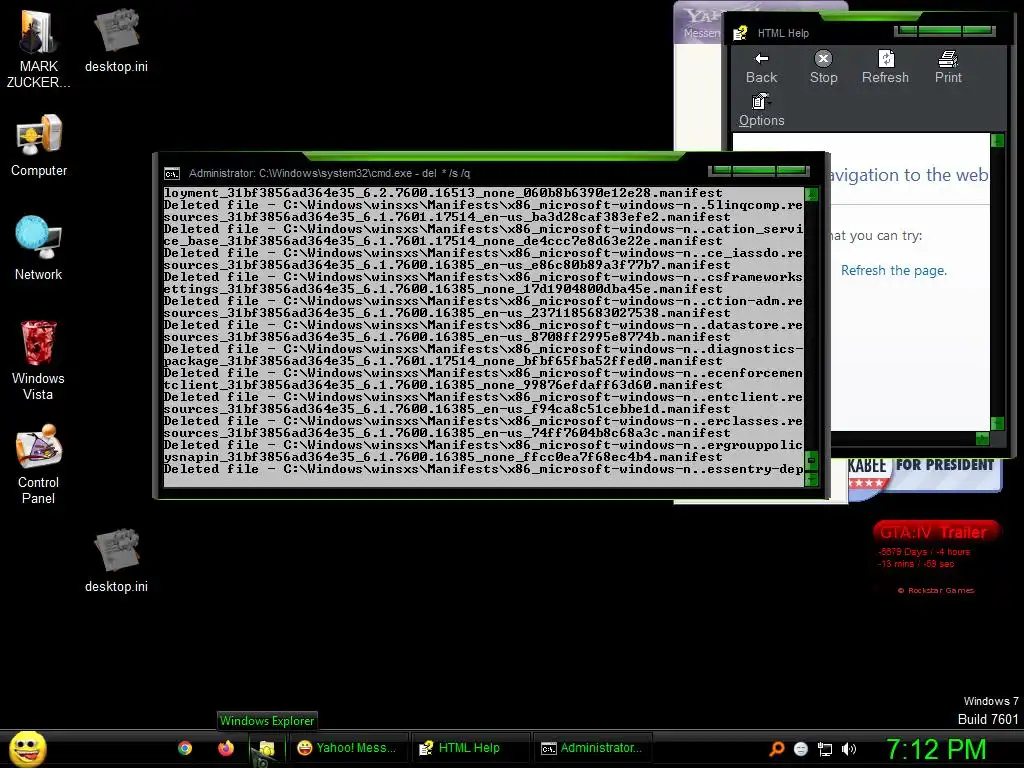Viewport: 1024px width, 768px height.
Task: Switch to the HTML Help taskbar button
Action: (x=469, y=748)
